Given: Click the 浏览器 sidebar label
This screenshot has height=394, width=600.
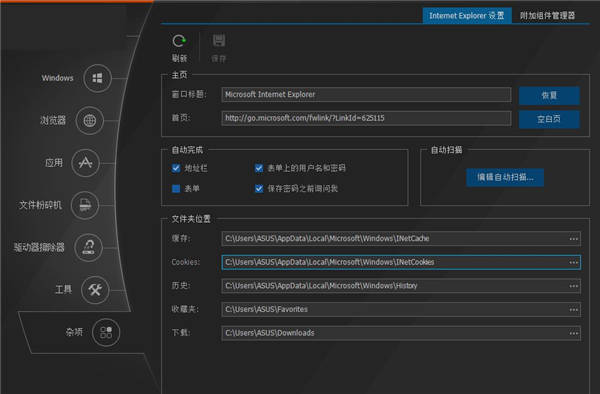Looking at the screenshot, I should [x=53, y=120].
